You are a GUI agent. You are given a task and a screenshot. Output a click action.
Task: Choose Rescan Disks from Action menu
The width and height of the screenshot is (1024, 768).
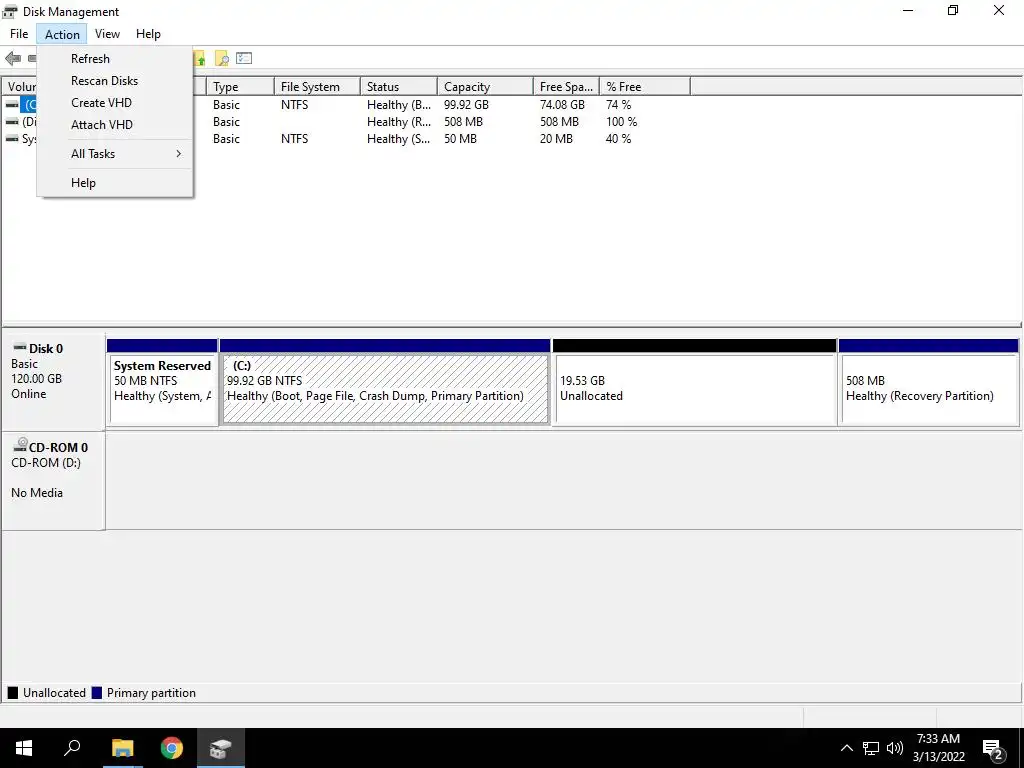[x=115, y=81]
